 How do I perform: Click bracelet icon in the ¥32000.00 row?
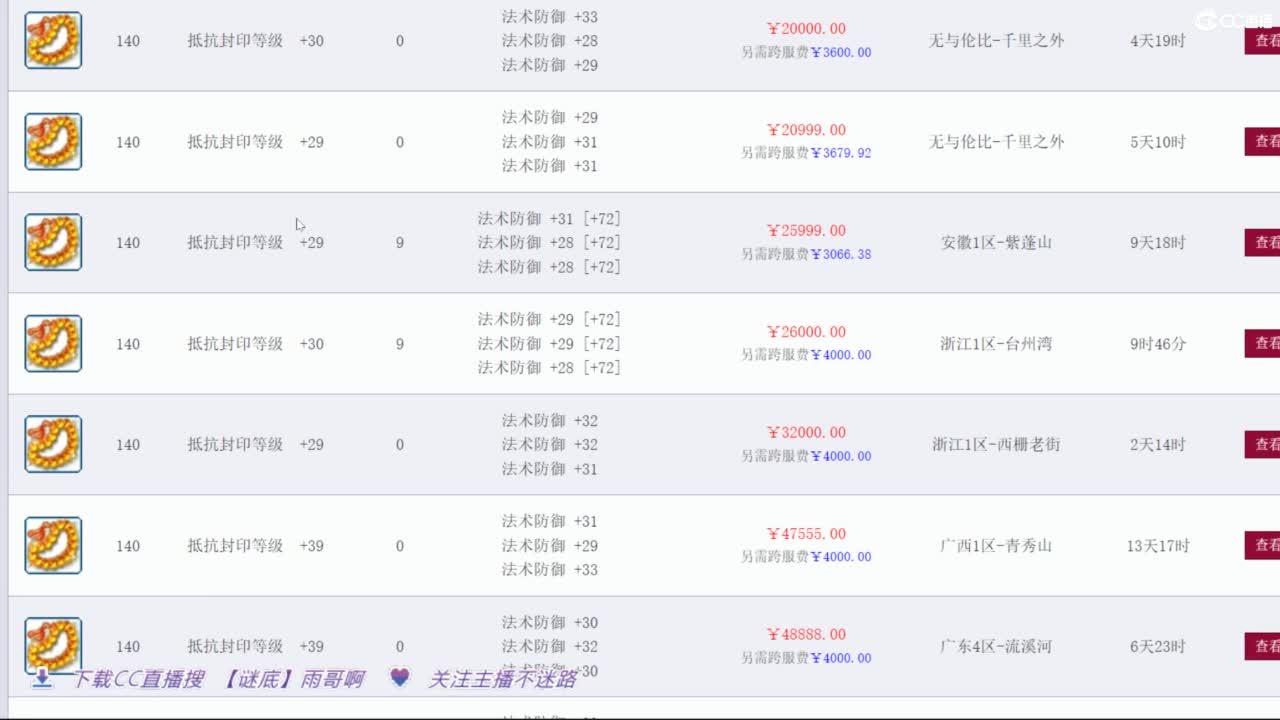(x=53, y=444)
